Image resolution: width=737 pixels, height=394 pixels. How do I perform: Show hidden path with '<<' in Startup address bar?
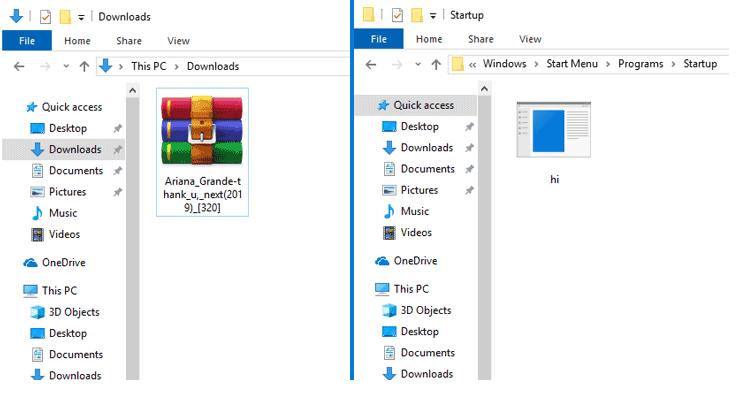point(472,64)
